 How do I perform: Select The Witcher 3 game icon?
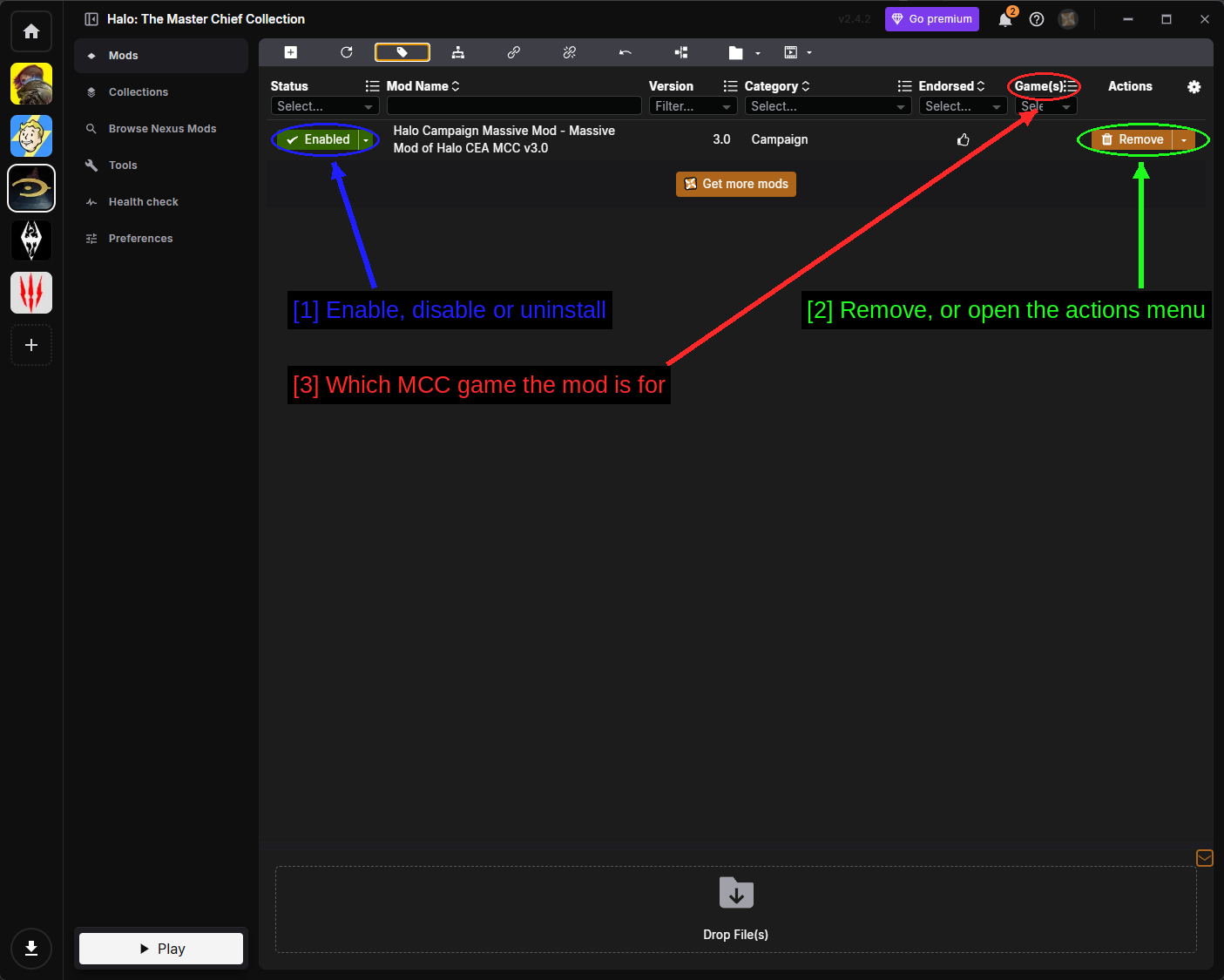point(31,293)
